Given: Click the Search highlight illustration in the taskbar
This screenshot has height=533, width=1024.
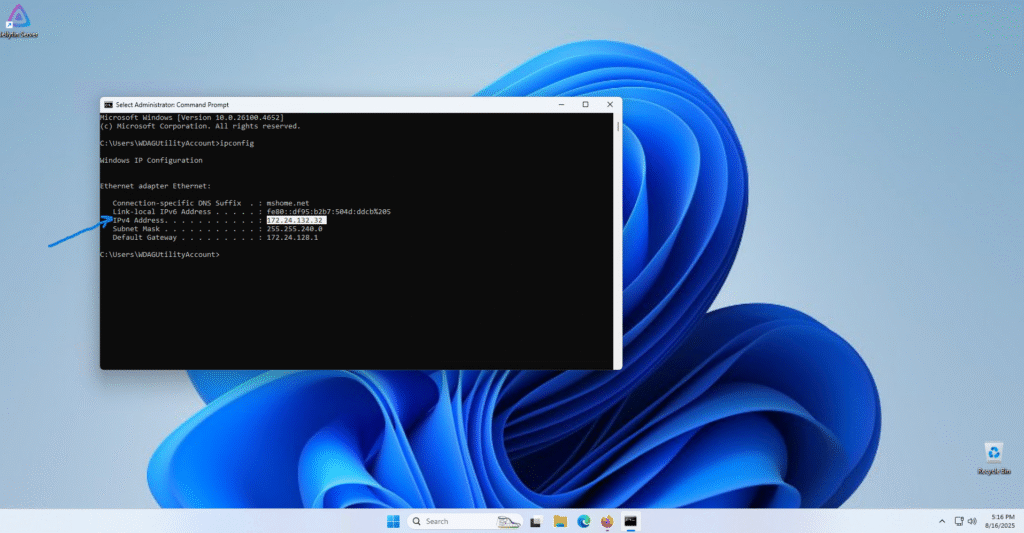Looking at the screenshot, I should 508,521.
